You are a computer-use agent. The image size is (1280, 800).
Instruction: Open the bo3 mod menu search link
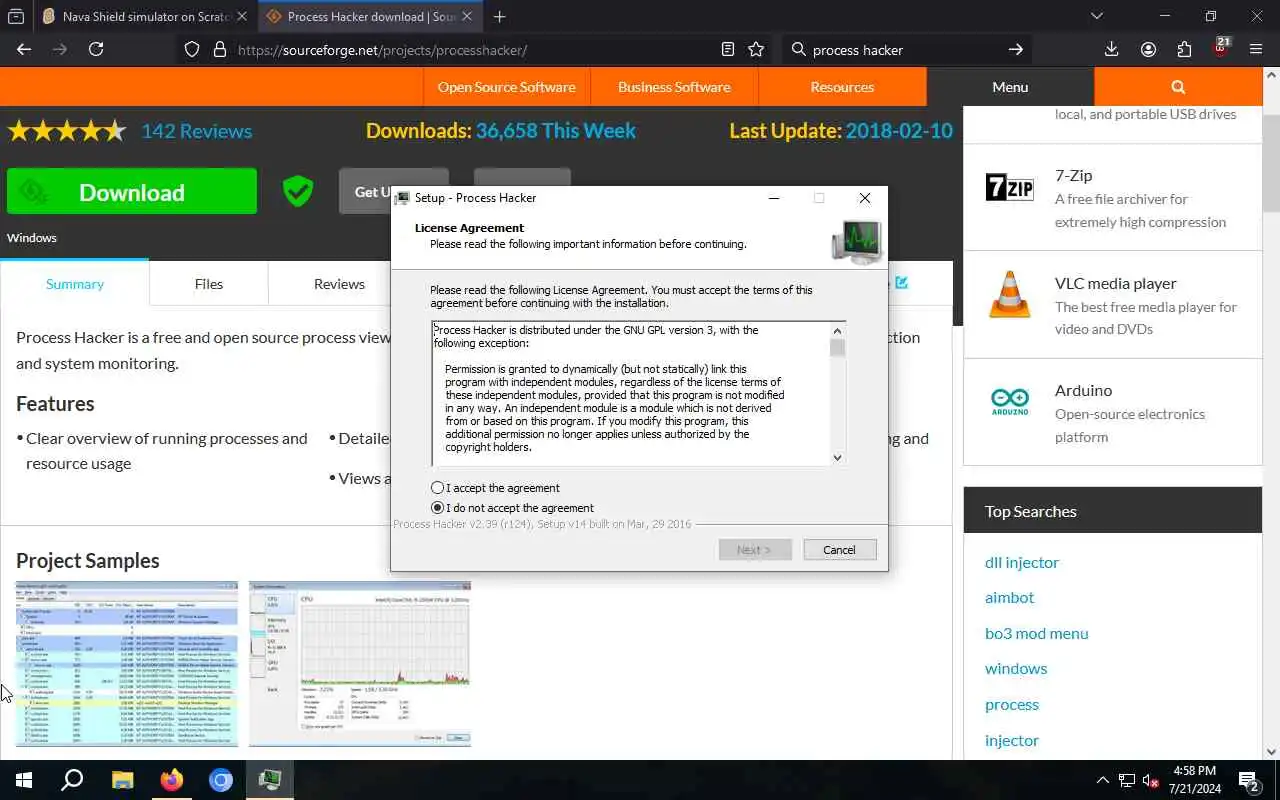coord(1037,633)
